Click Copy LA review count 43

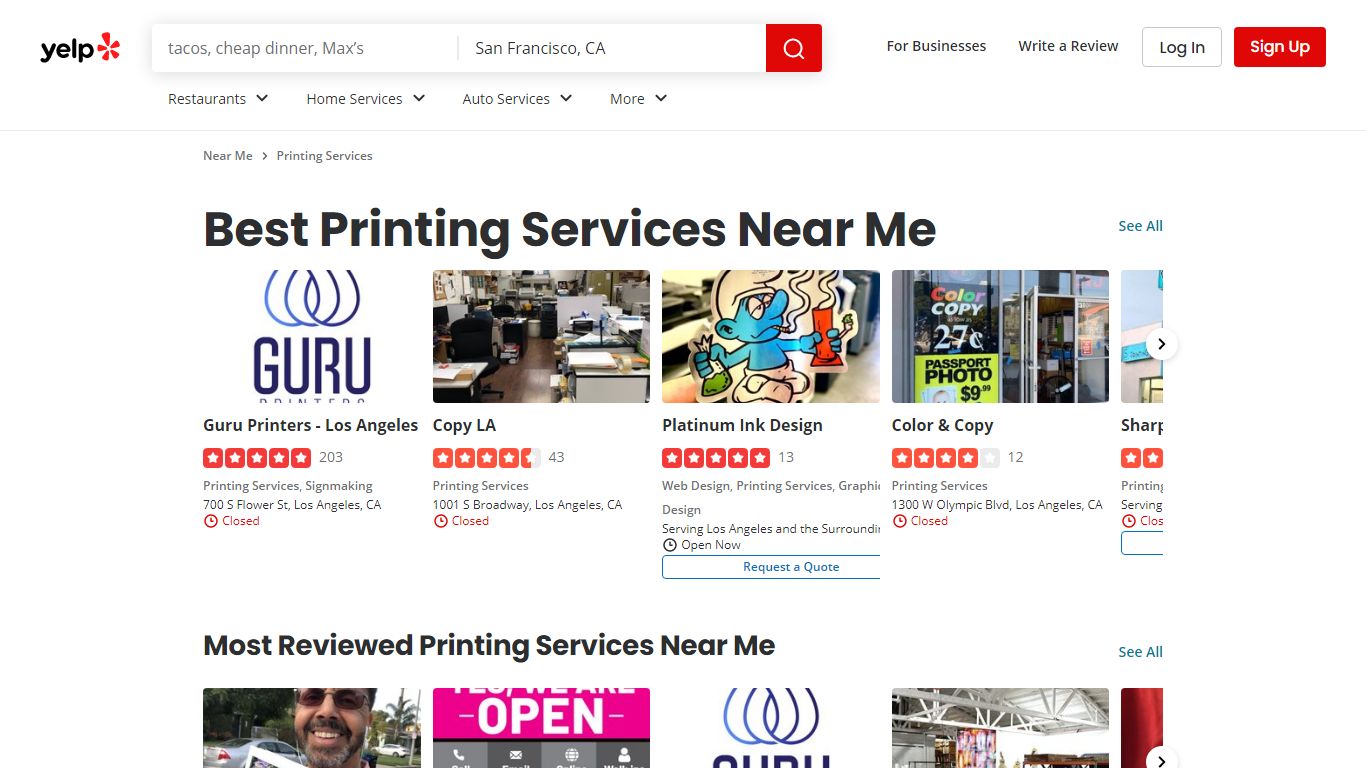pos(556,457)
